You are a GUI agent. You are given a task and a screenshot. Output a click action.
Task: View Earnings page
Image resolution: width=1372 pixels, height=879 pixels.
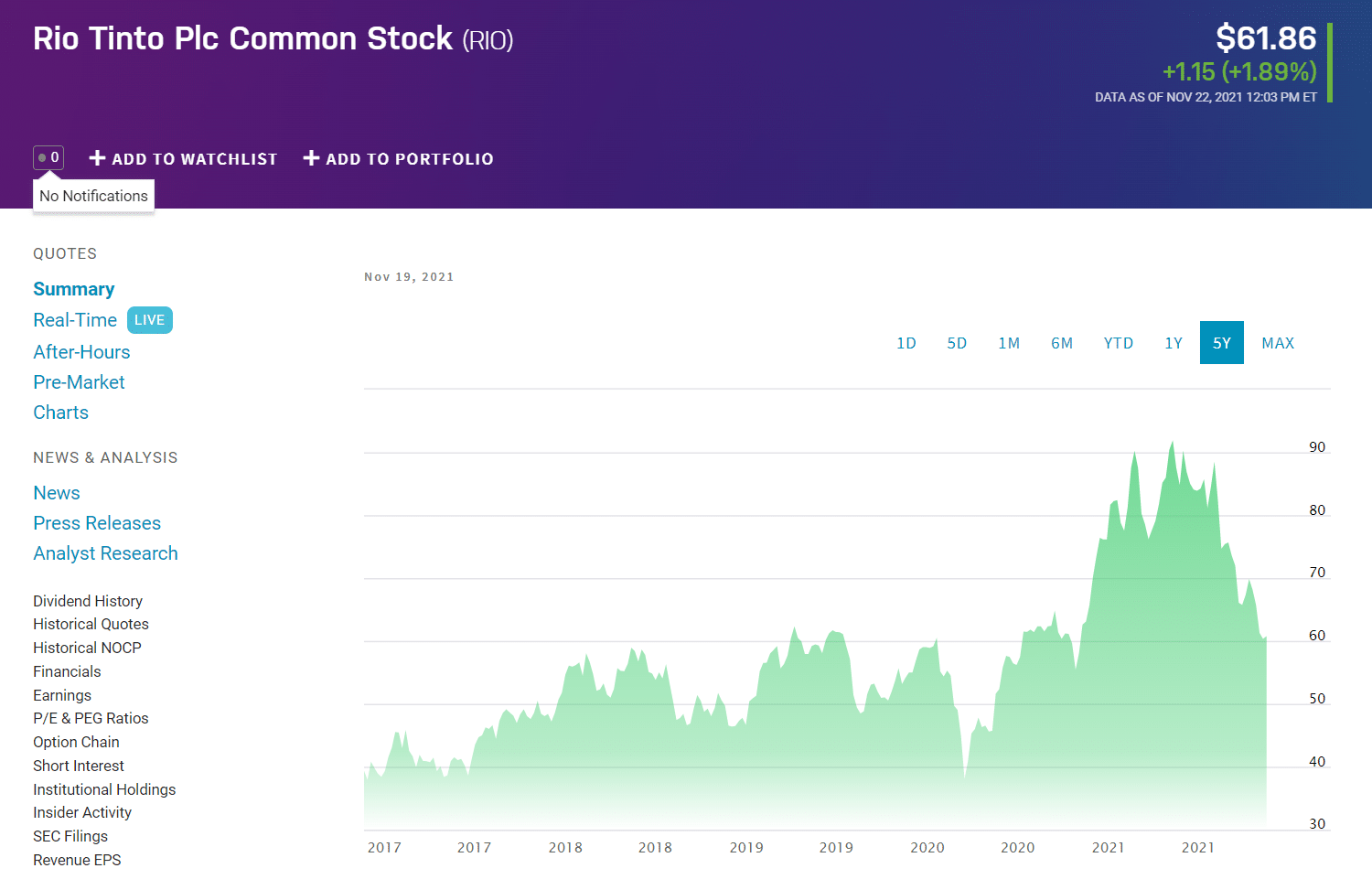[x=62, y=695]
